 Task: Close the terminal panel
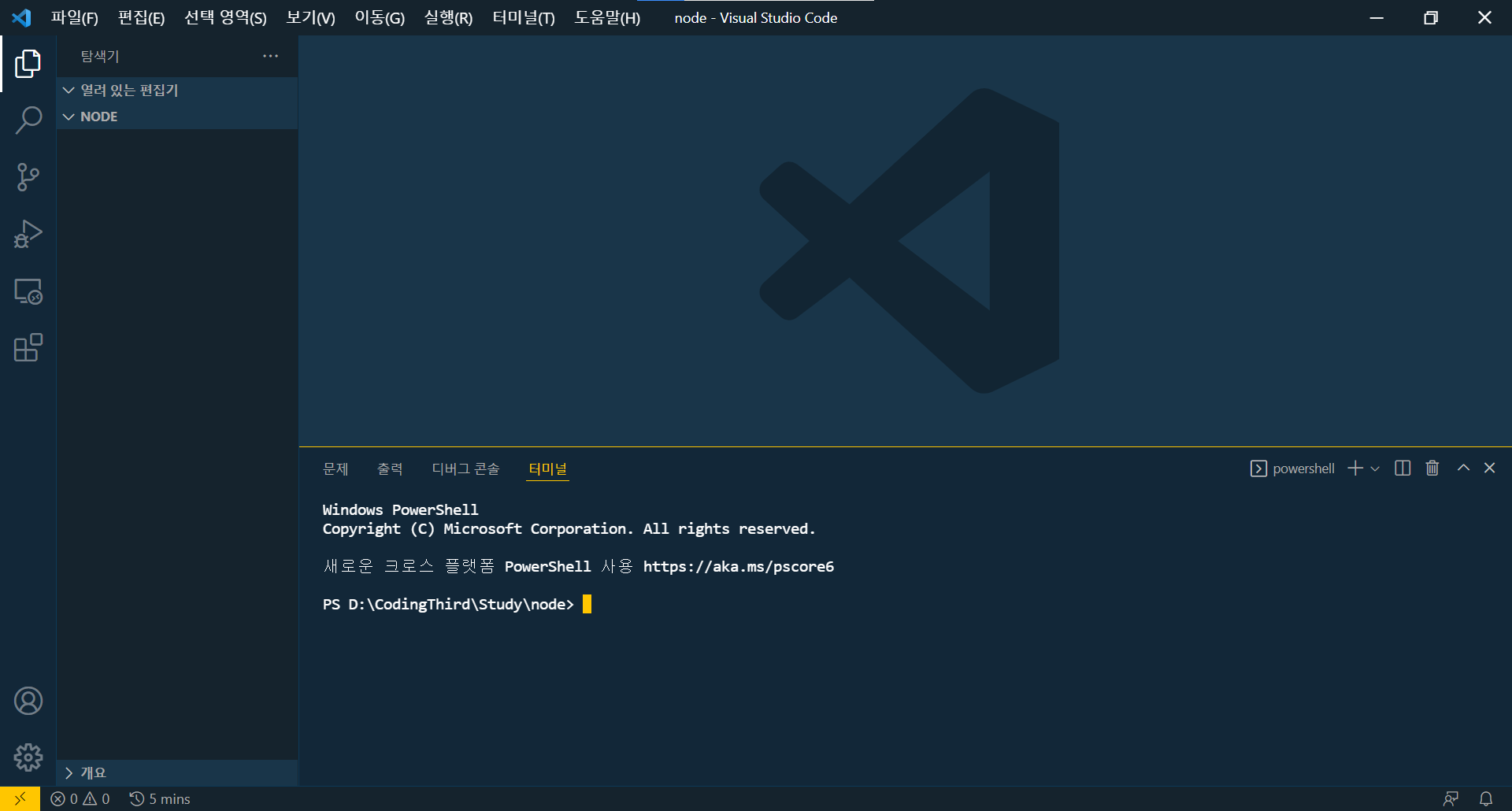pos(1490,468)
